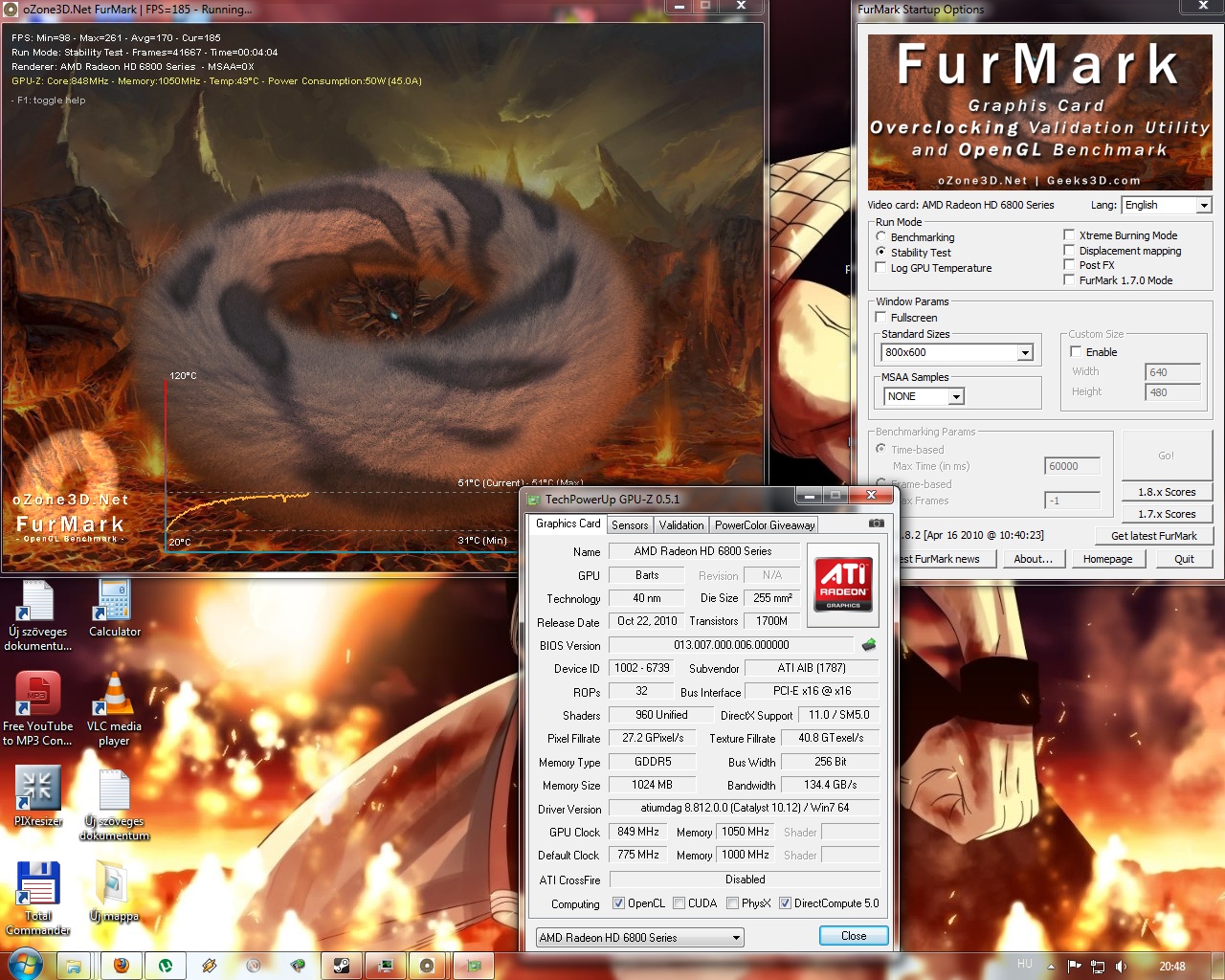
Task: Click the 1.7.x Scores button
Action: tap(1167, 514)
